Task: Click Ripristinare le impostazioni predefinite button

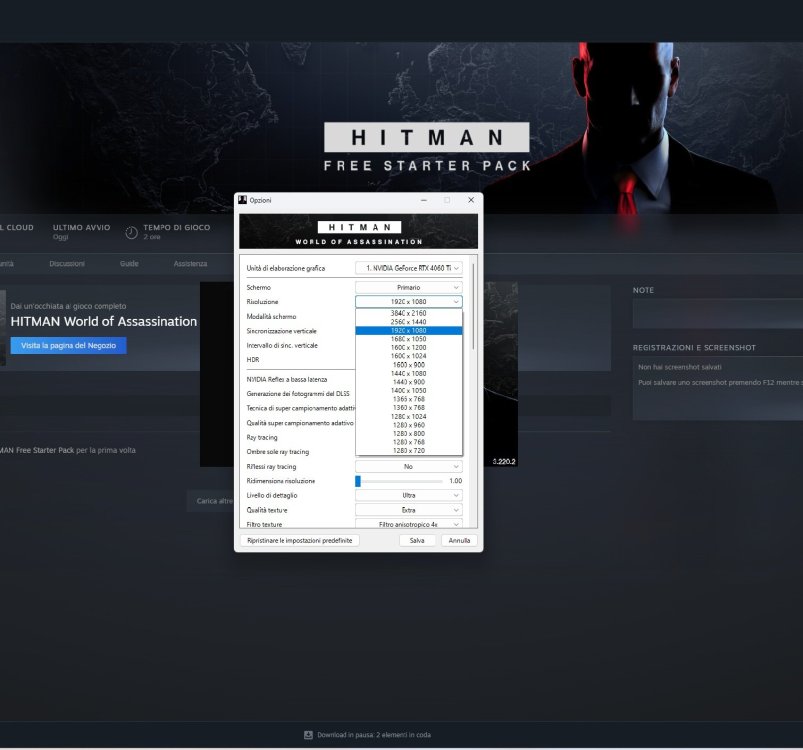Action: pyautogui.click(x=300, y=540)
